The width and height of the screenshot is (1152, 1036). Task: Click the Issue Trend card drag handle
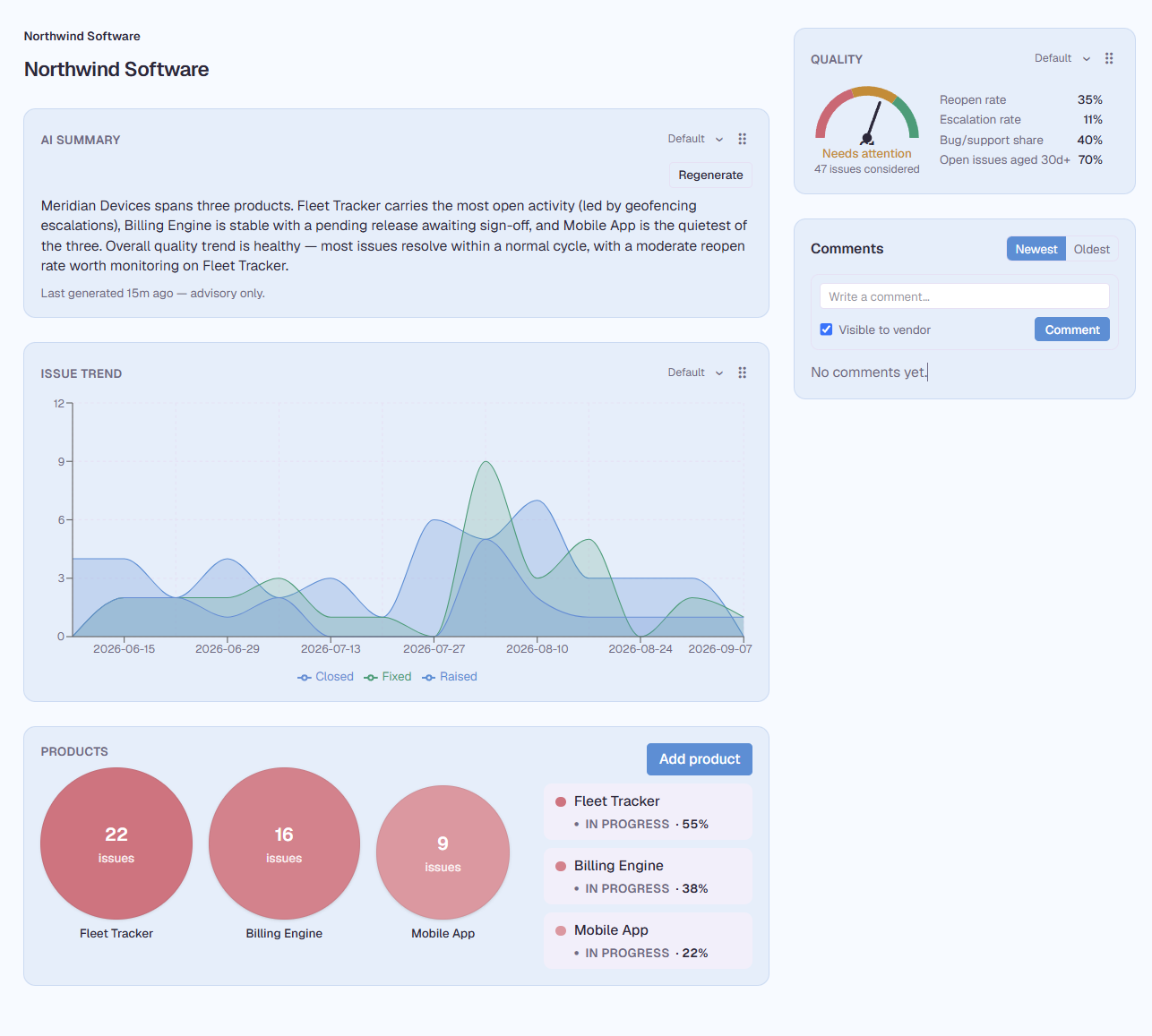click(742, 372)
